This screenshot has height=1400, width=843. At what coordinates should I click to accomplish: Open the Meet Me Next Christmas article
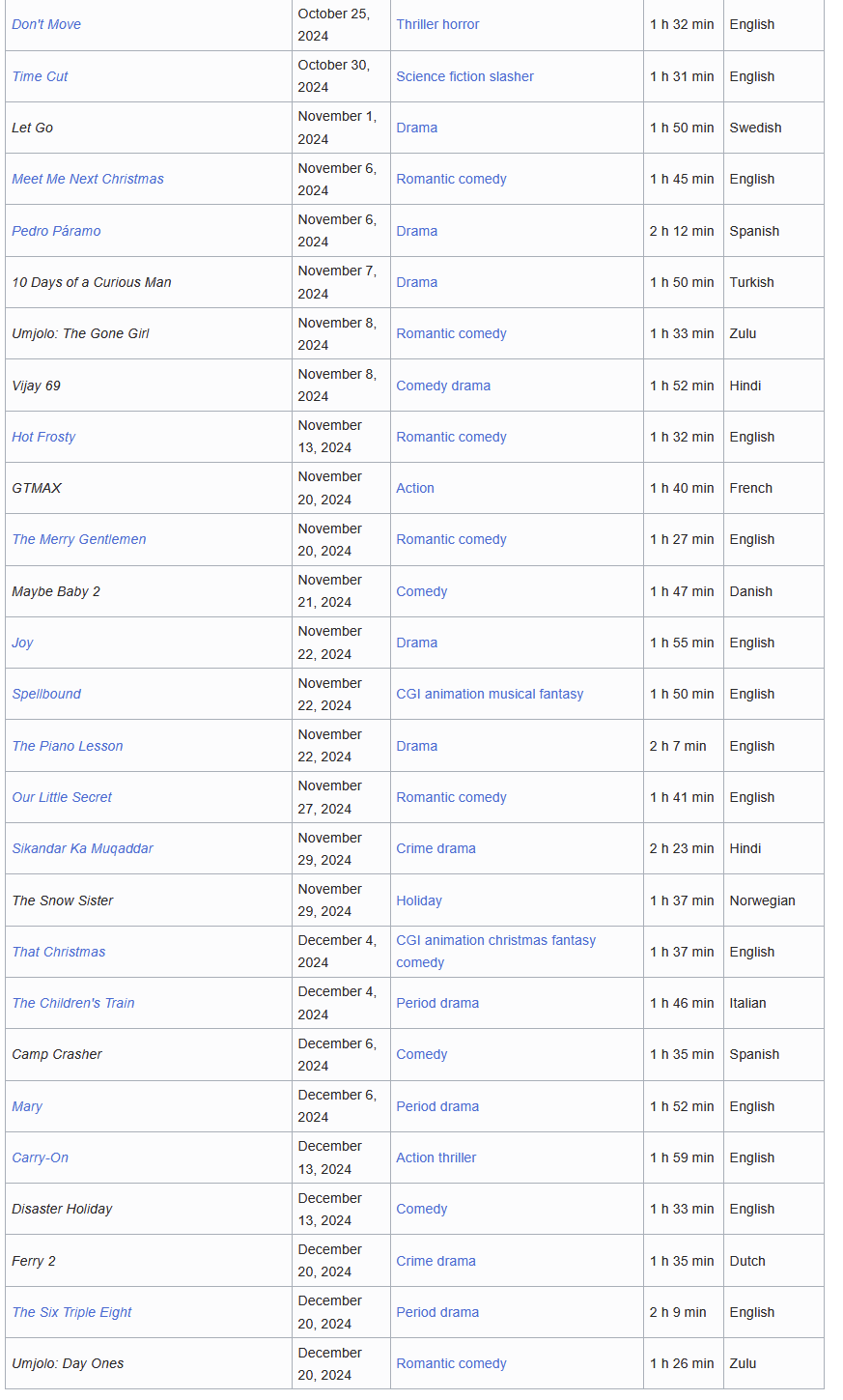coord(88,179)
